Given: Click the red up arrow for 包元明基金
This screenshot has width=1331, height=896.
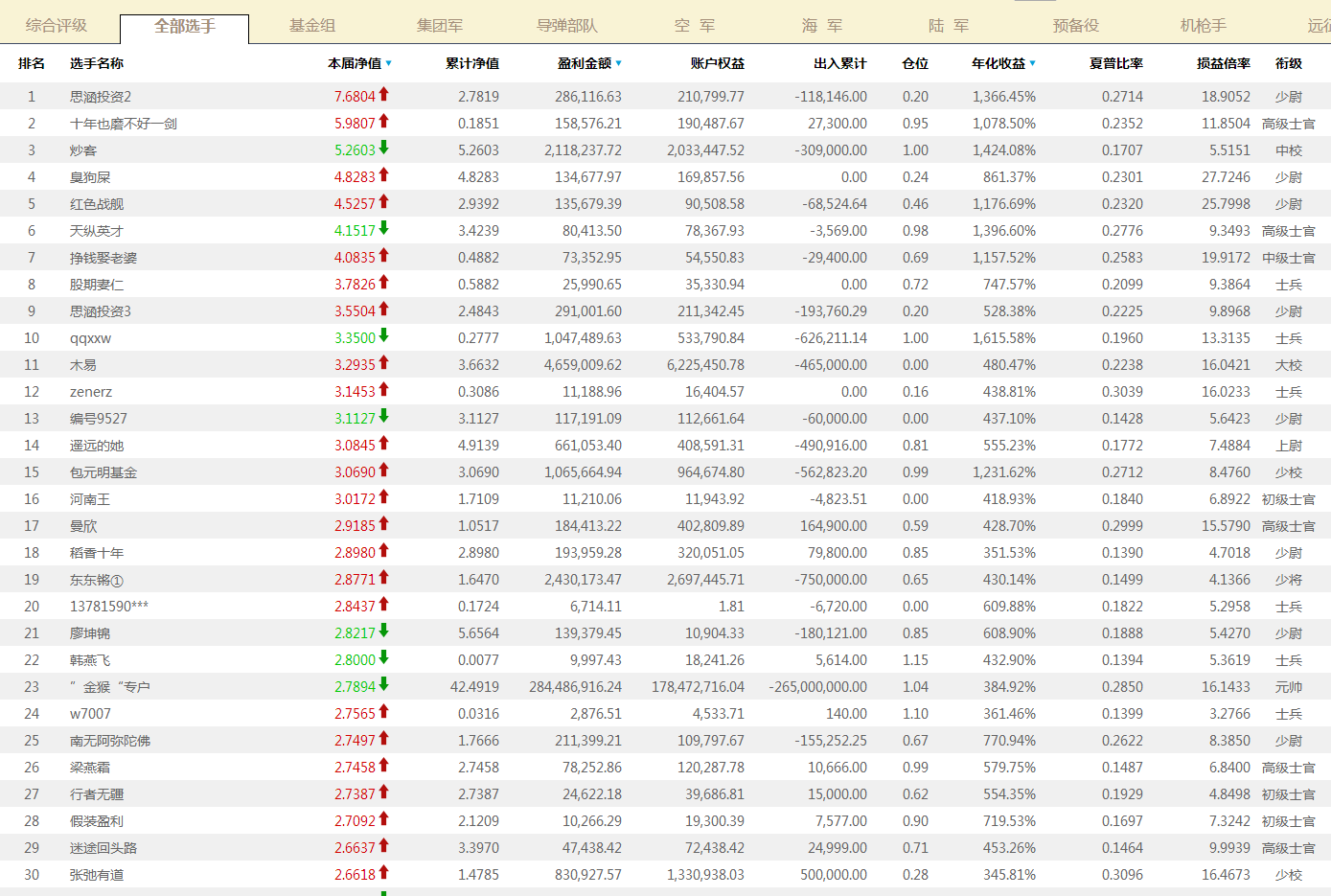Looking at the screenshot, I should coord(383,470).
